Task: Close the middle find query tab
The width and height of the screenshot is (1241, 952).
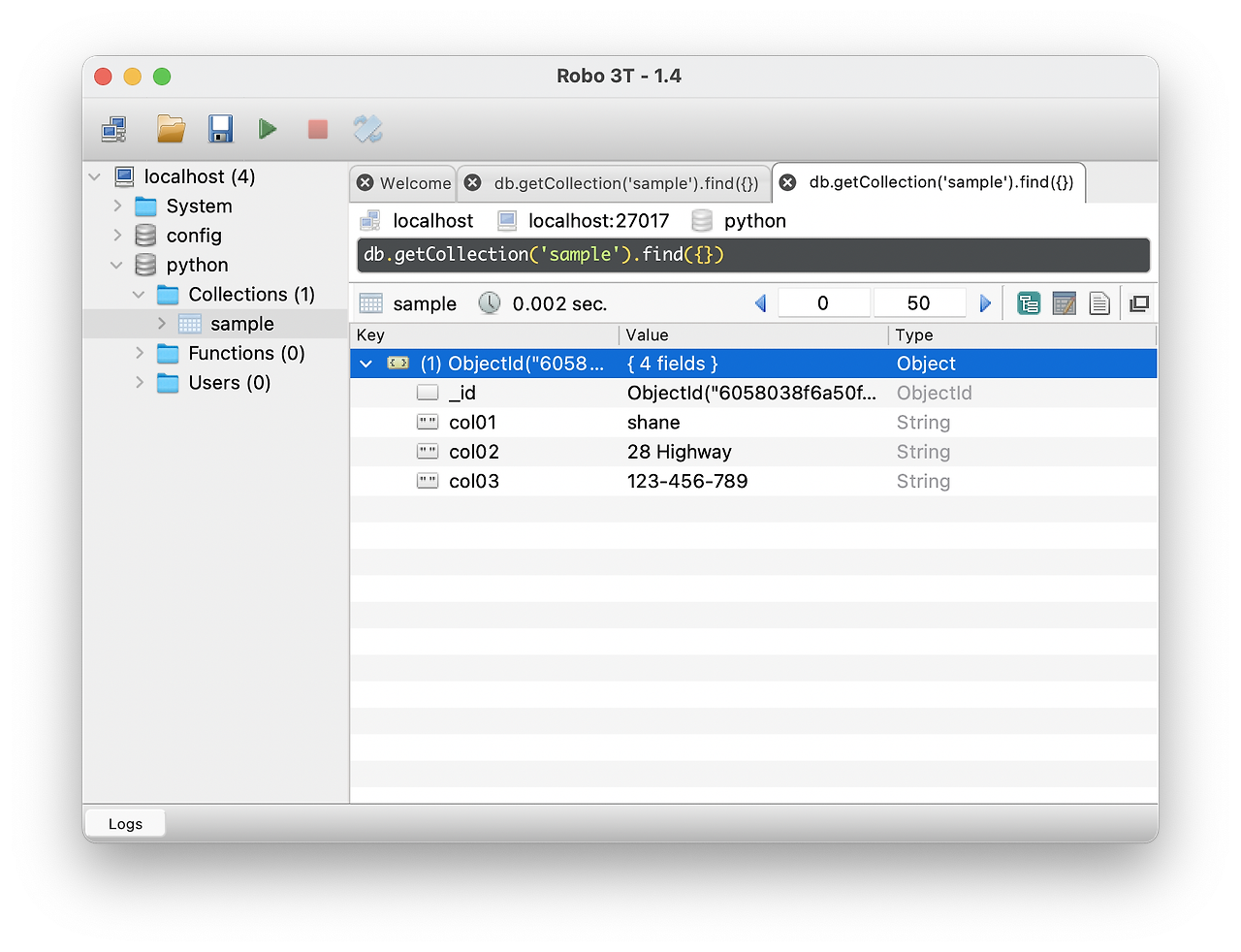Action: point(473,183)
